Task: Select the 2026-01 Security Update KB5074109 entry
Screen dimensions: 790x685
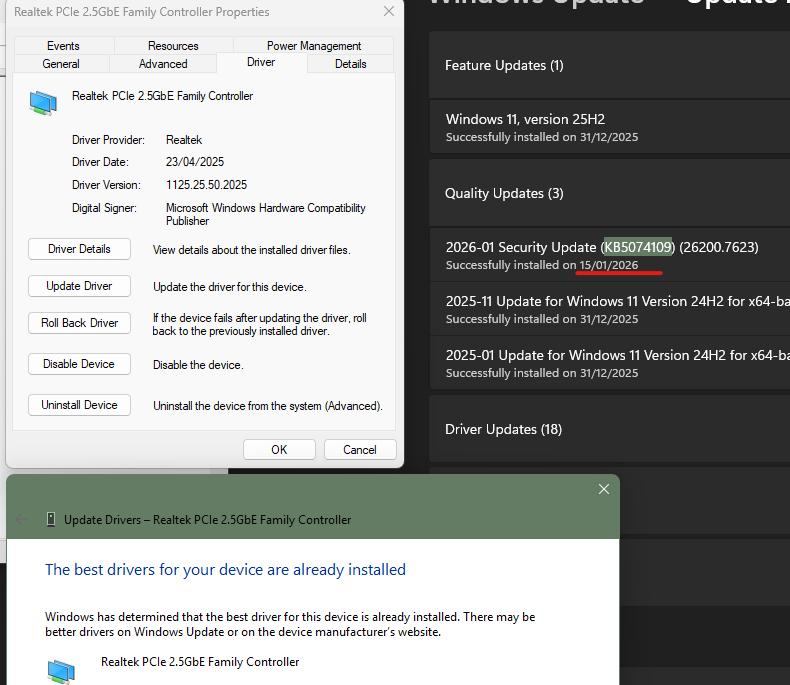Action: tap(609, 255)
